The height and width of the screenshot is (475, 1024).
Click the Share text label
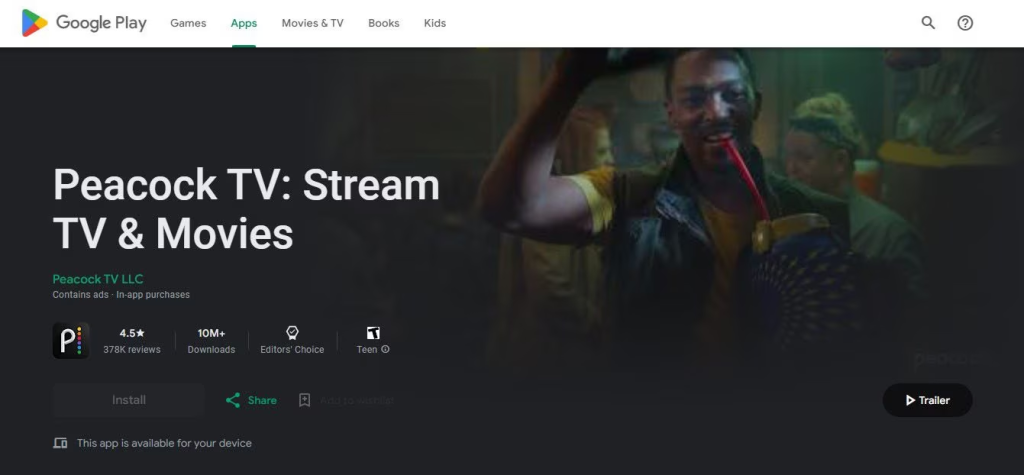tap(262, 401)
